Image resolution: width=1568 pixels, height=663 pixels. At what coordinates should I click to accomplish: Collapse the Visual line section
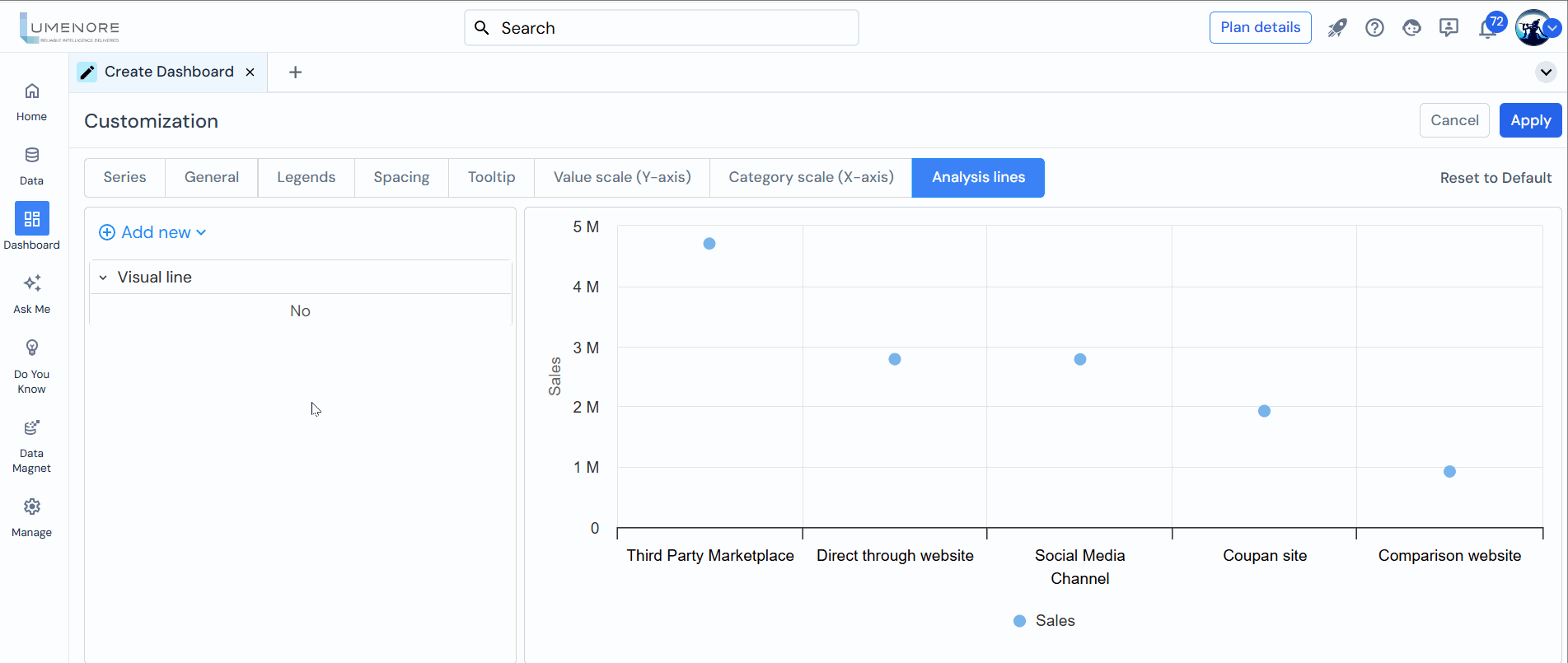[103, 278]
